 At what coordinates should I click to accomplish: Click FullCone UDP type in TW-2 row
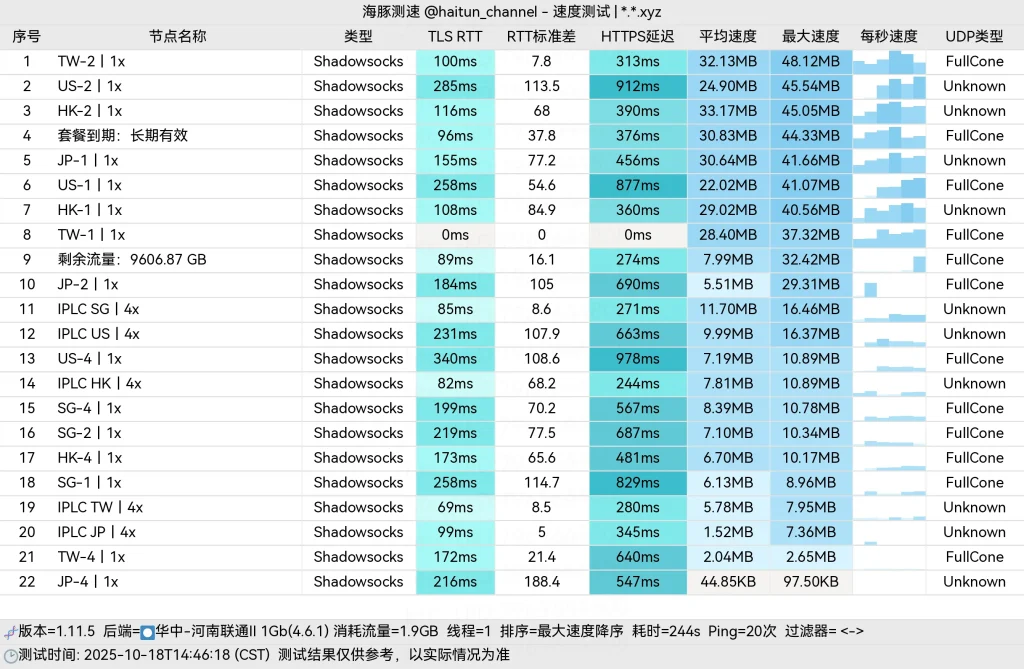tap(974, 61)
